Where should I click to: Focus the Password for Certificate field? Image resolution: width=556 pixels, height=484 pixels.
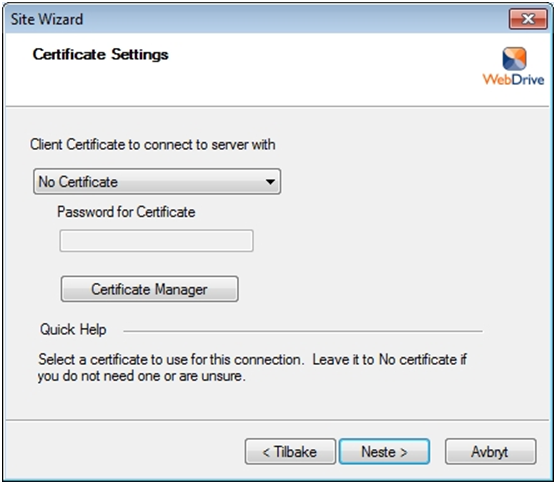[x=156, y=241]
